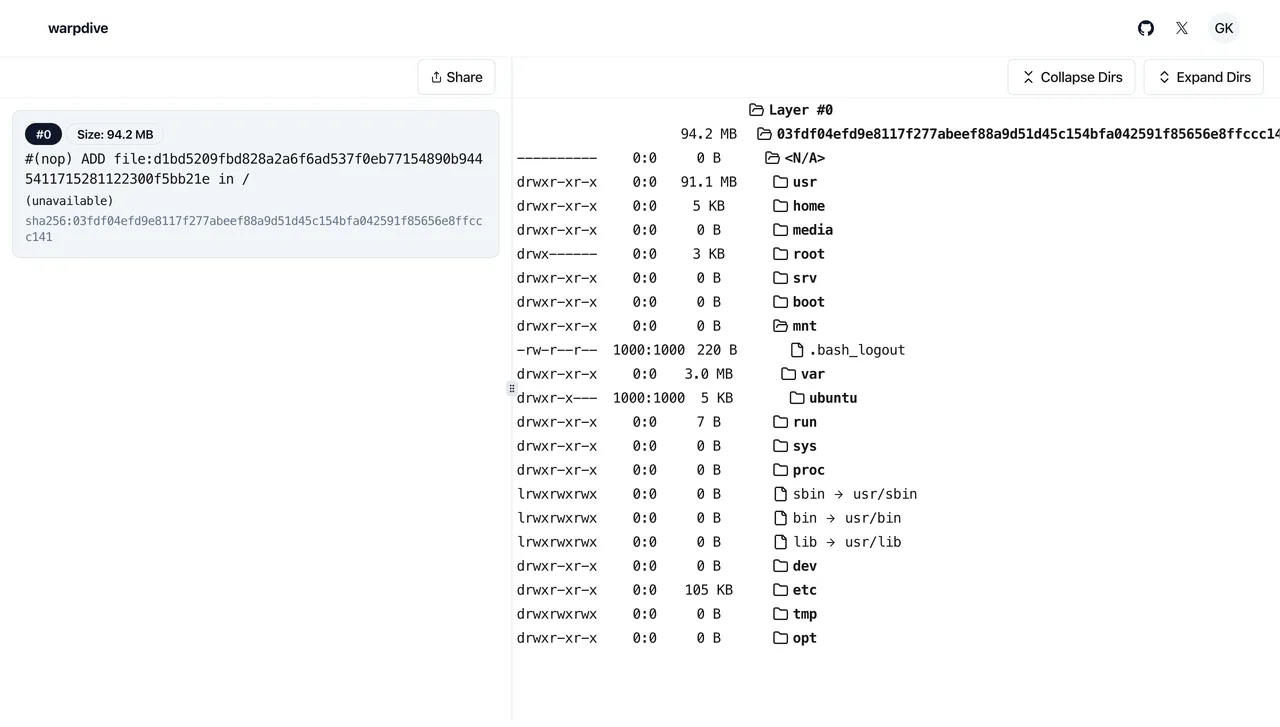Click the sbin symlink file icon
The height and width of the screenshot is (727, 1280).
click(781, 494)
